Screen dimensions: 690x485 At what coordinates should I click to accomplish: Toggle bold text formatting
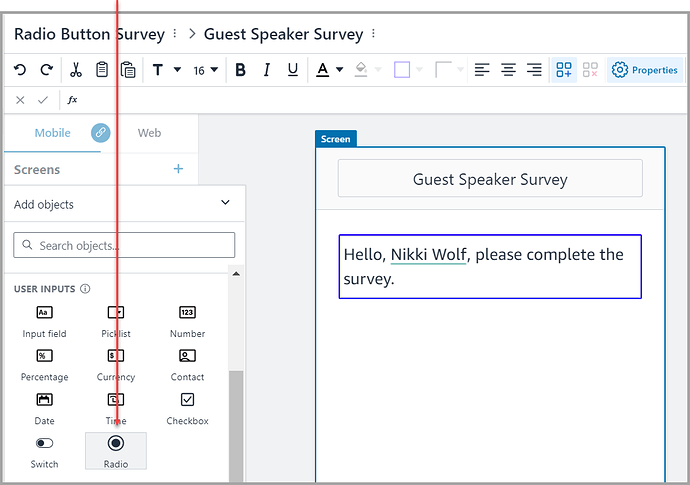tap(240, 70)
